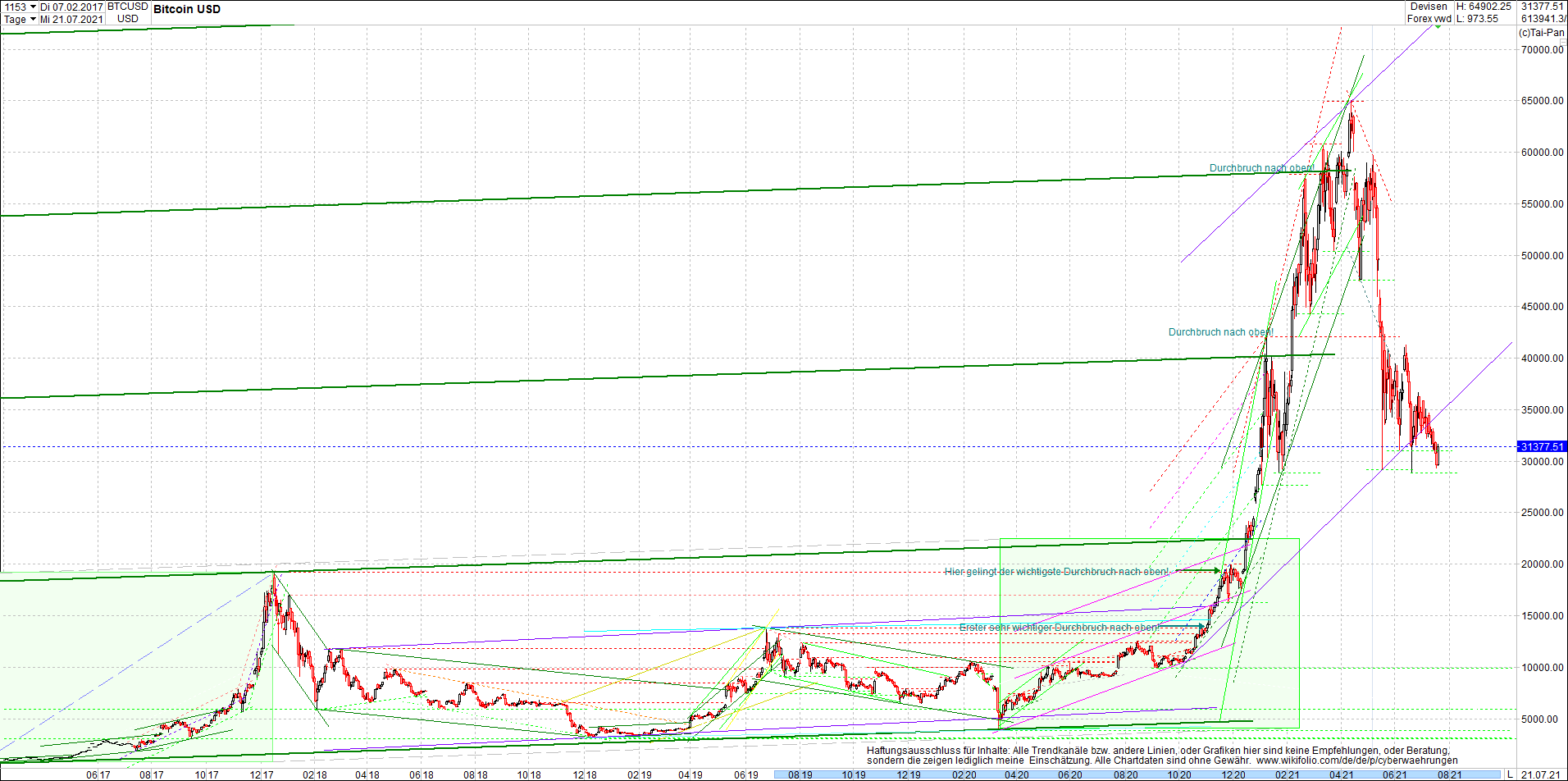This screenshot has width=1568, height=781.
Task: Click the 06'18 time axis label
Action: 422,774
